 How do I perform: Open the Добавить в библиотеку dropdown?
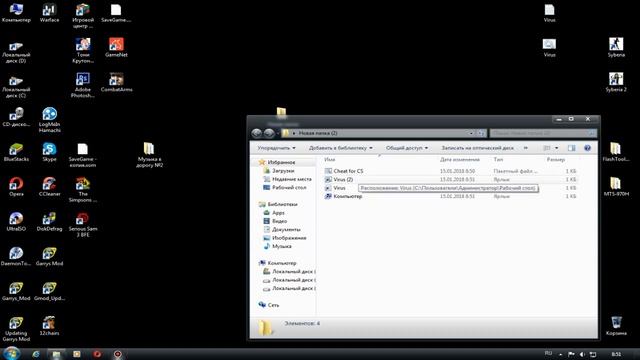[x=340, y=148]
